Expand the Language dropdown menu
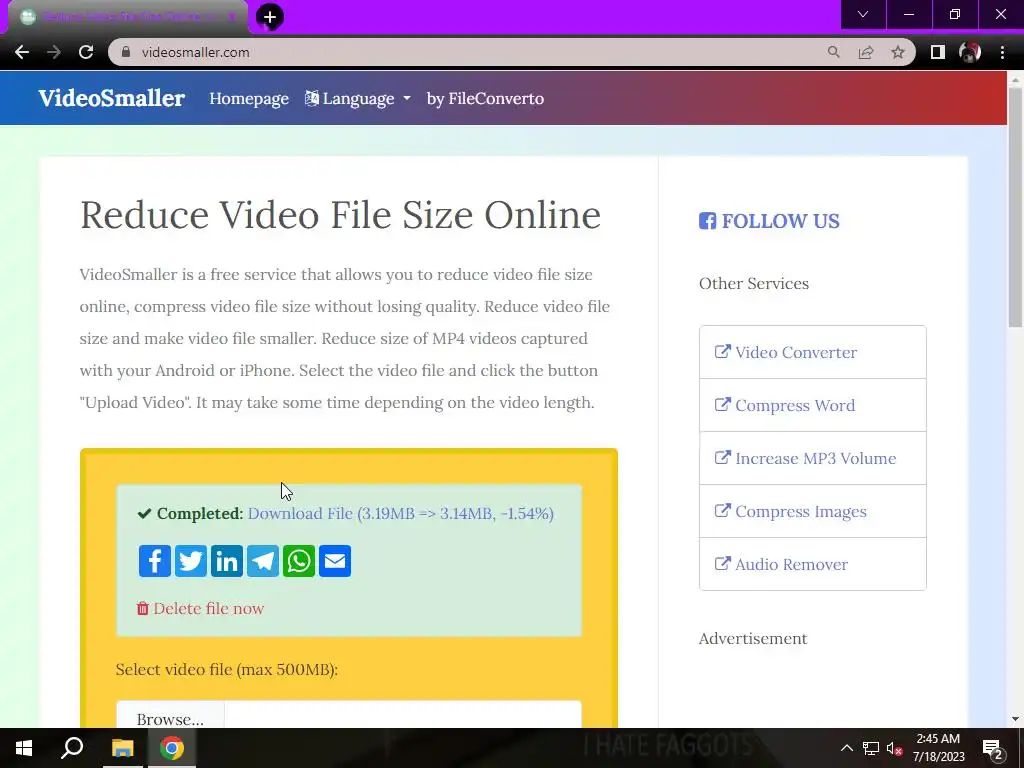The image size is (1024, 768). coord(358,99)
